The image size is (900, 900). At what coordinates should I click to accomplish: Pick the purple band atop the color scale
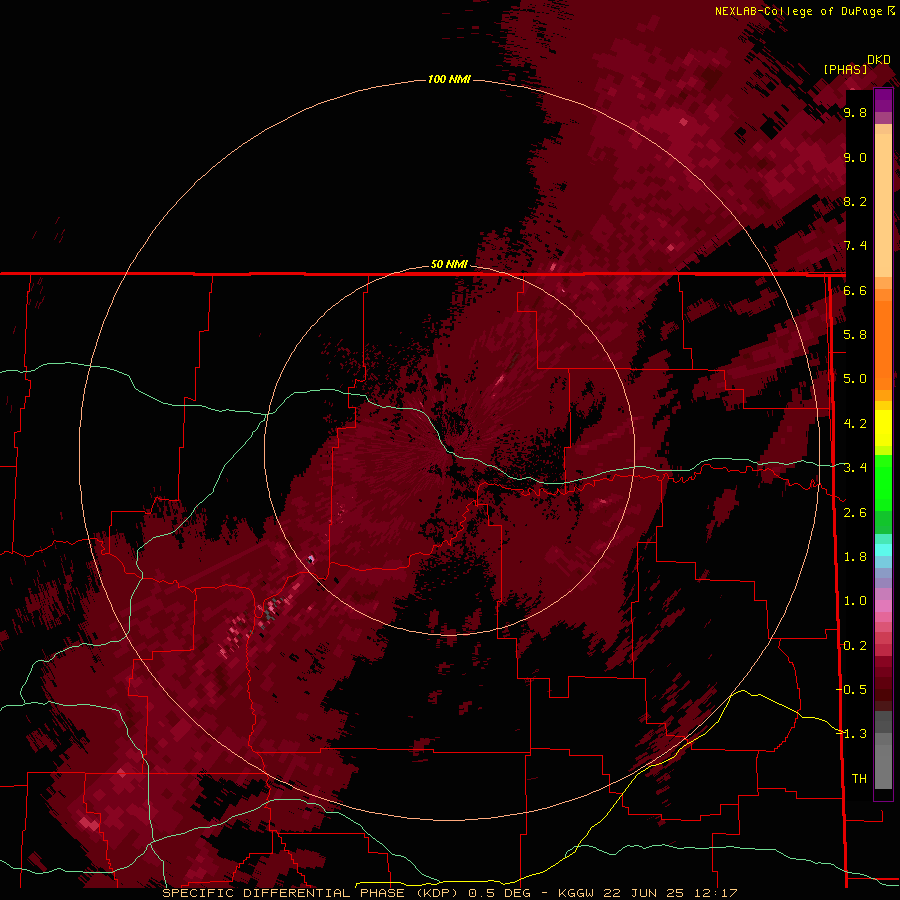pos(883,100)
